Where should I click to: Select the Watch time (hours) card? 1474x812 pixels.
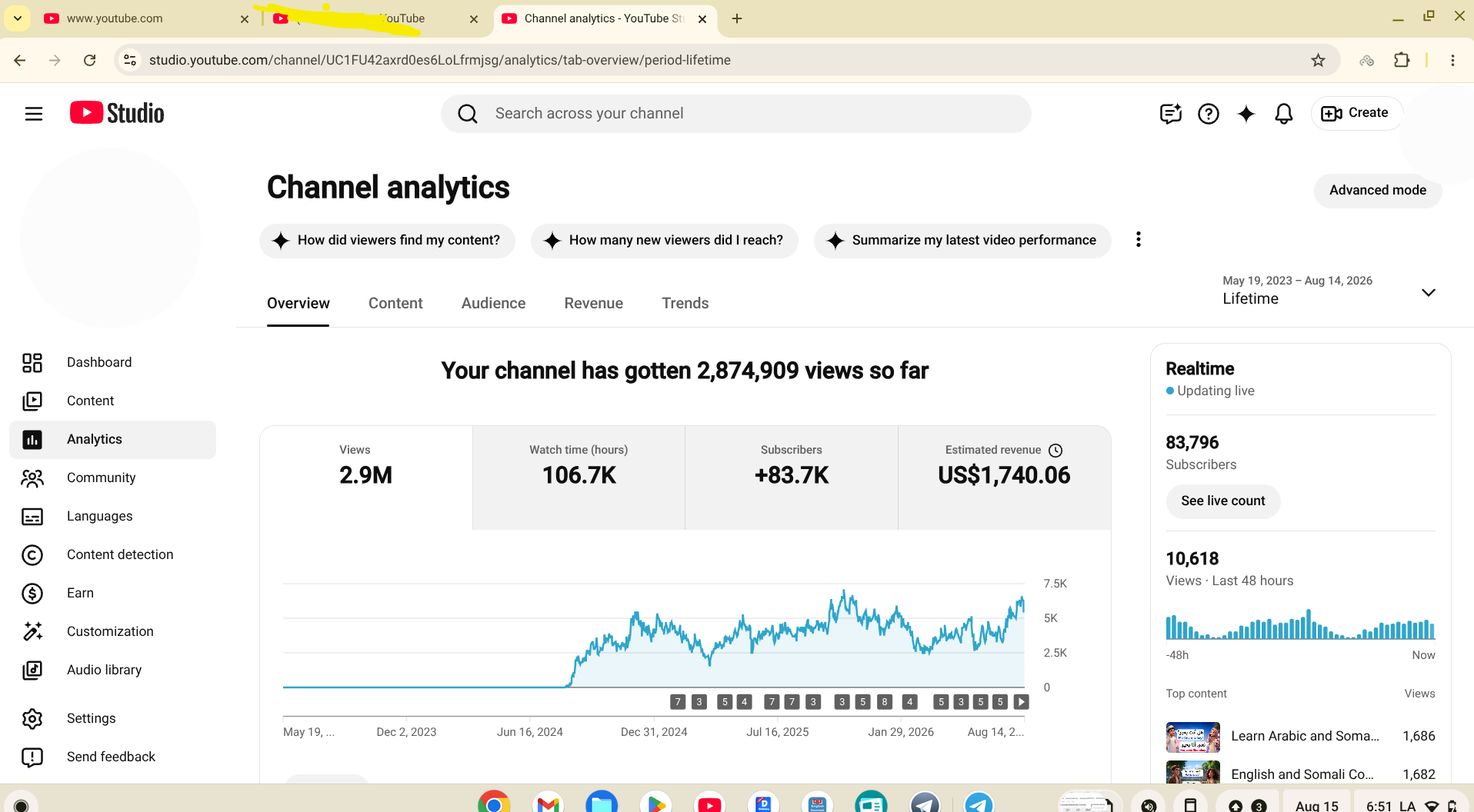(x=579, y=478)
